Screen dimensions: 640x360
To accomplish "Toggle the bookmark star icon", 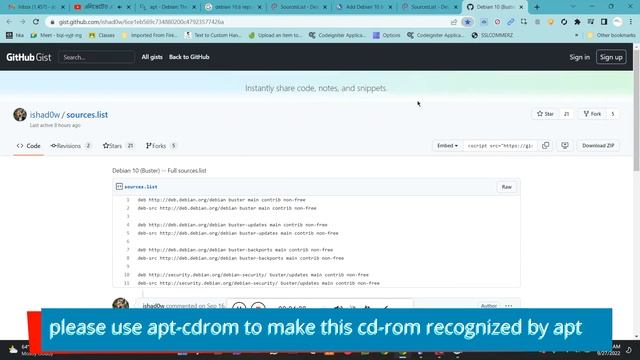I will pos(467,22).
